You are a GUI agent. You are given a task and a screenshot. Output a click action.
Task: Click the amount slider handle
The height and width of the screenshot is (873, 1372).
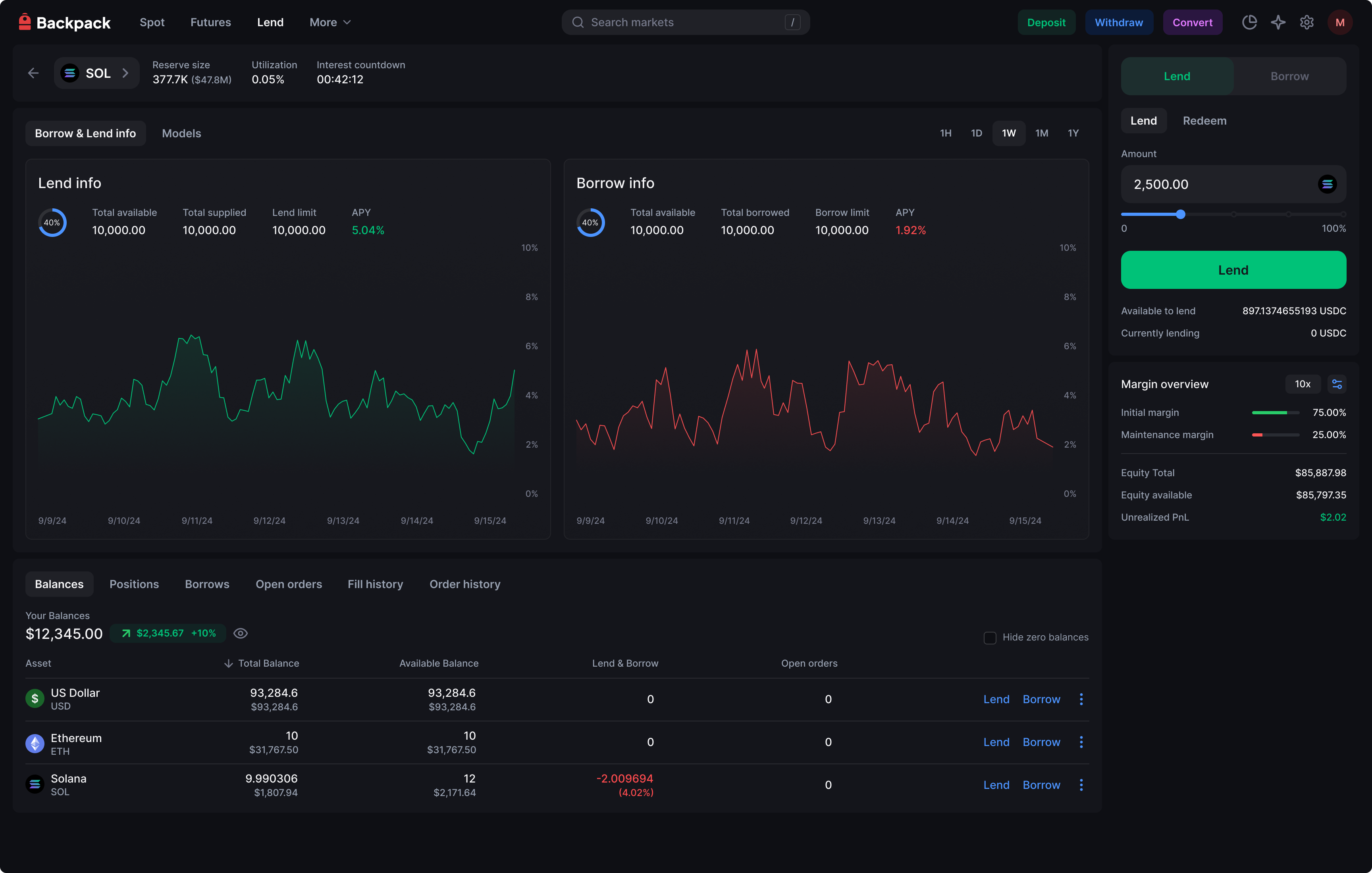click(1181, 215)
